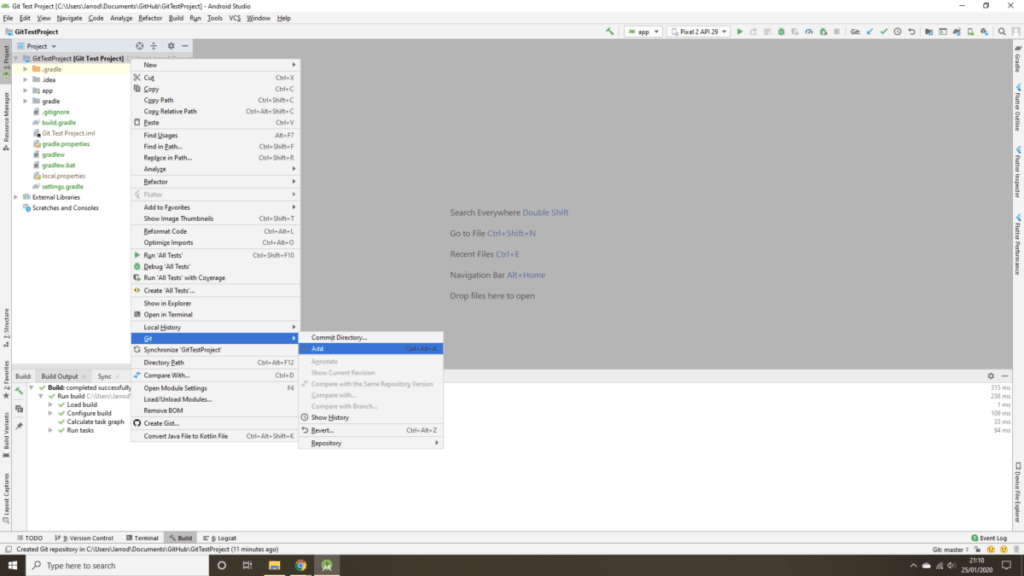The image size is (1024, 576).
Task: Open Git history clock icon in toolbar
Action: (x=898, y=32)
